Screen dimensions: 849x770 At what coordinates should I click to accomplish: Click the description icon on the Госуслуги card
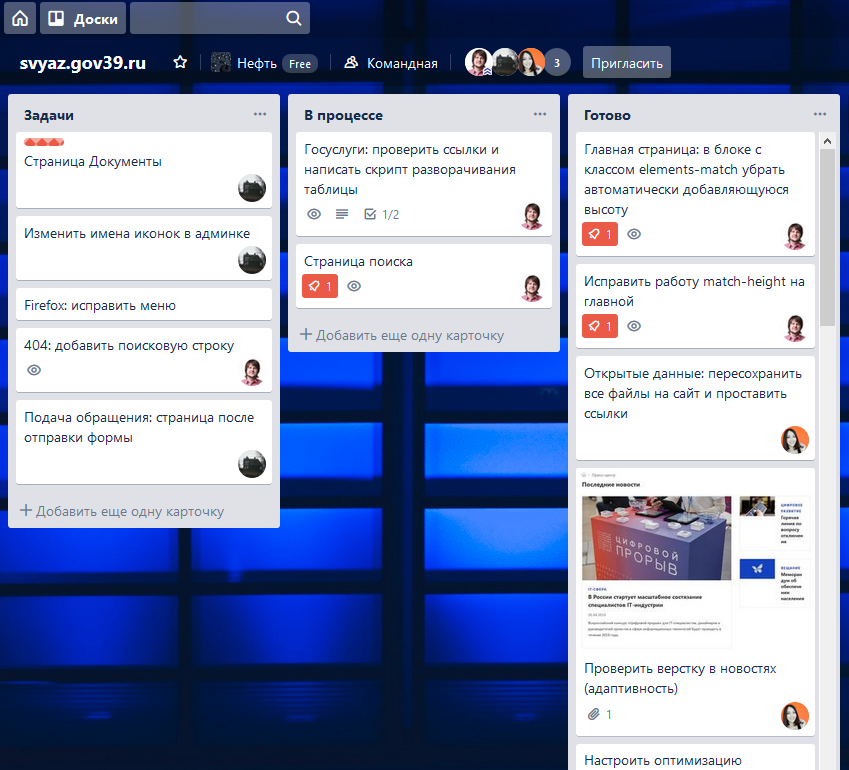342,214
